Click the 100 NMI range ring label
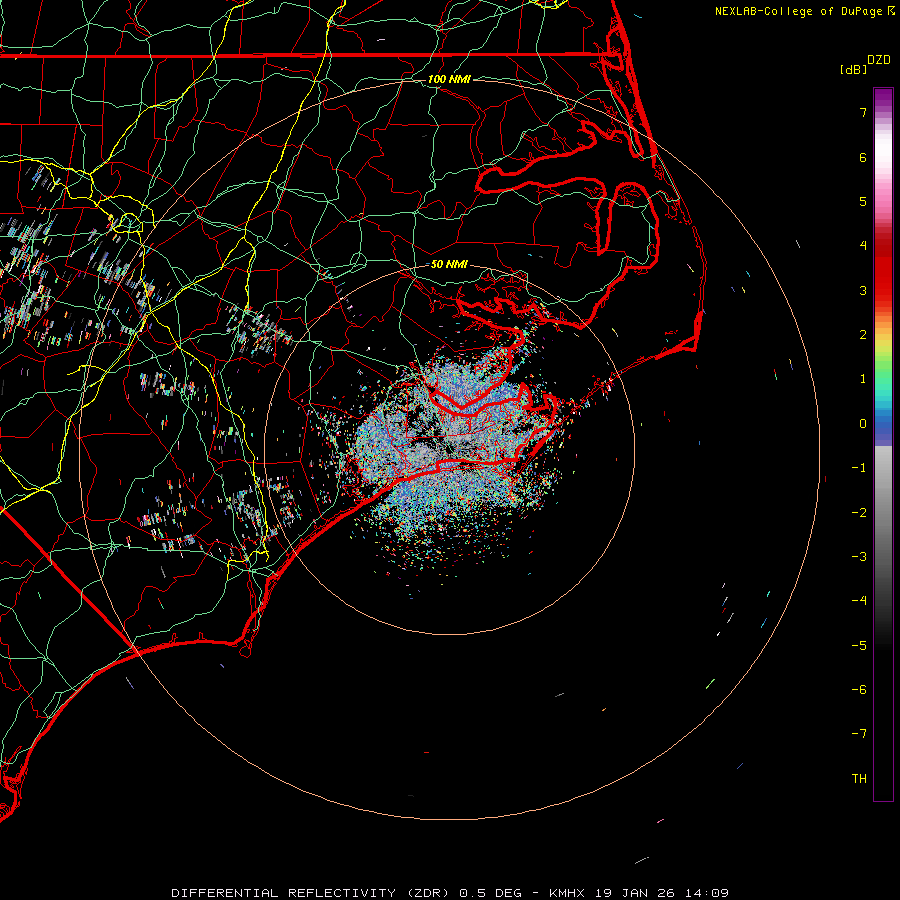This screenshot has height=900, width=900. [x=449, y=79]
